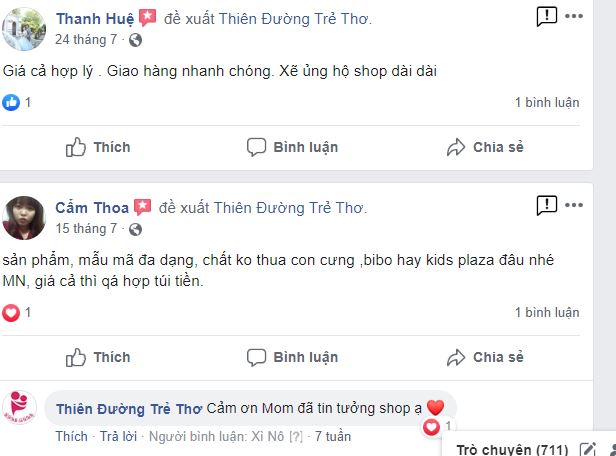616x456 pixels.
Task: Like Thanh Huệ's review with Thích
Action: click(x=98, y=147)
